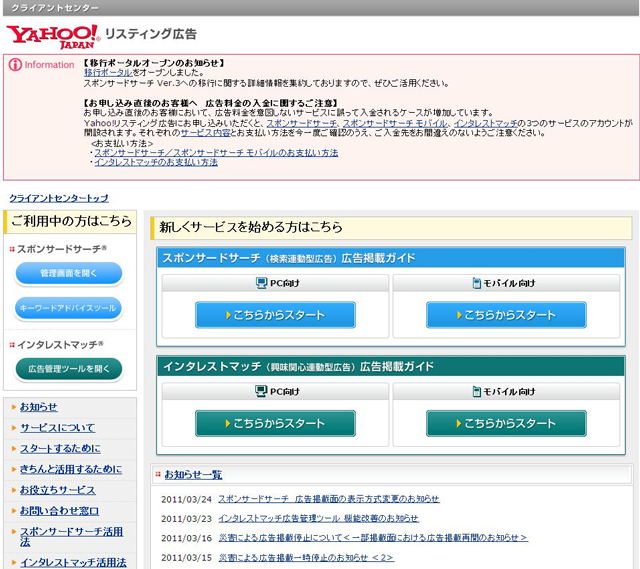Start スポンサードサーチ guide for PC向け
The image size is (640, 569).
(275, 315)
